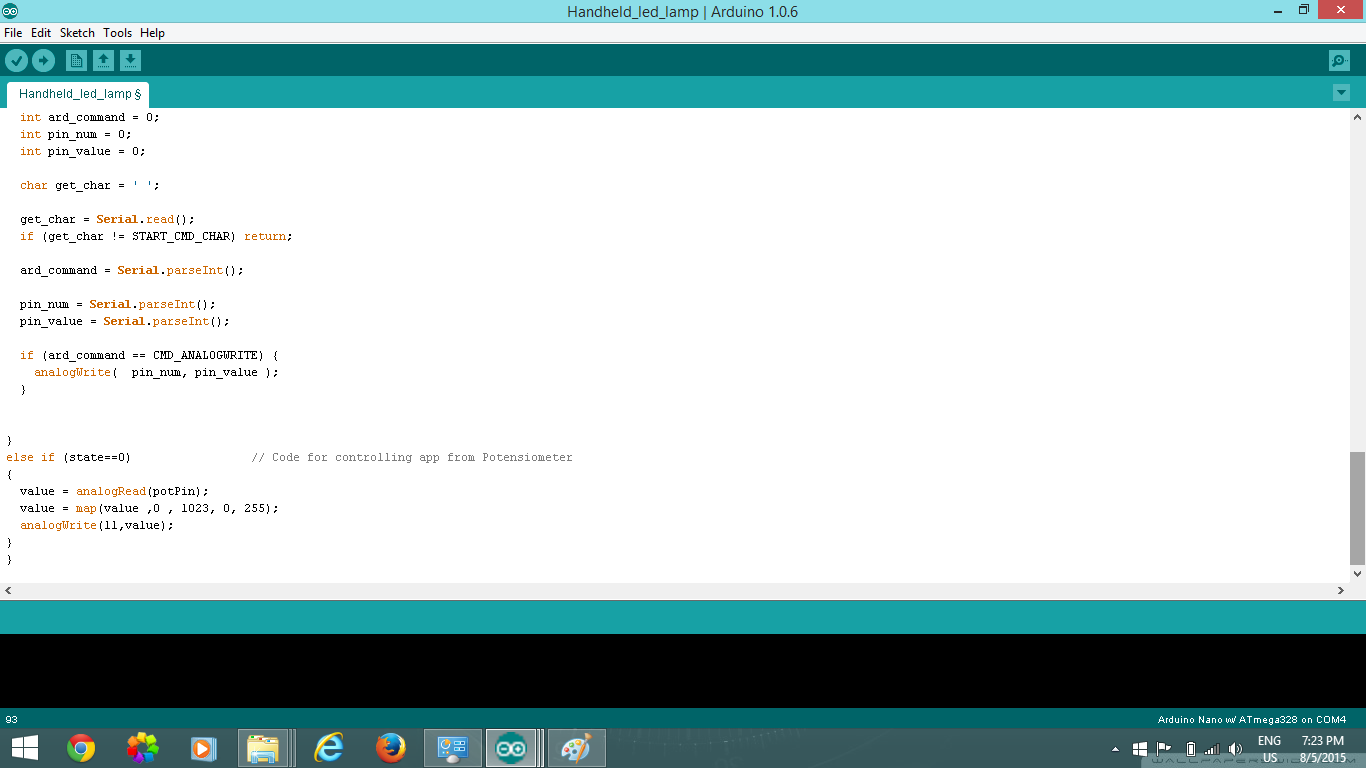Click 'ard_command = Serial.parseInt();' line
Viewport: 1366px width, 768px height.
(132, 270)
